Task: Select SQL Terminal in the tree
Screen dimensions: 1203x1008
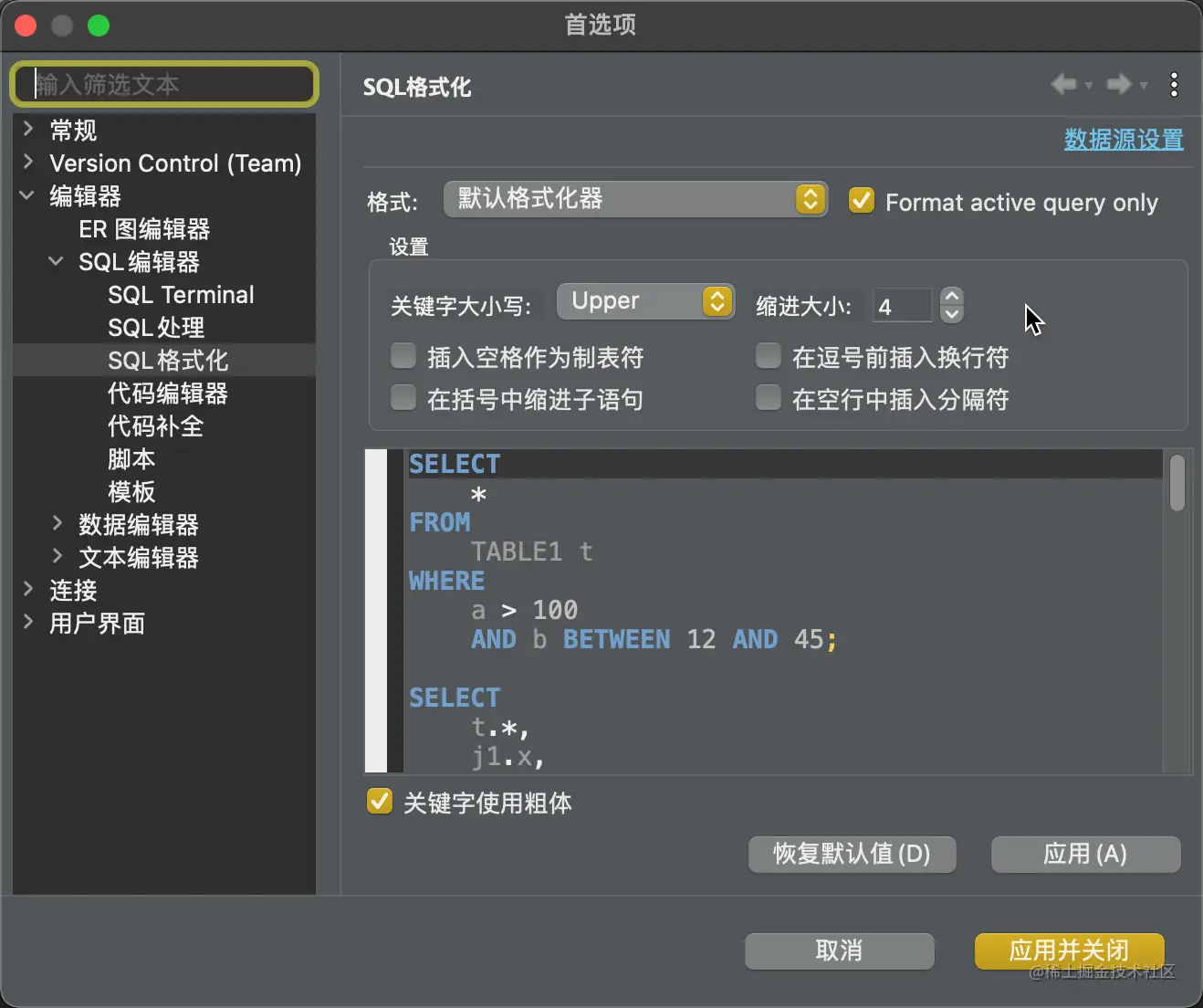Action: pyautogui.click(x=181, y=295)
